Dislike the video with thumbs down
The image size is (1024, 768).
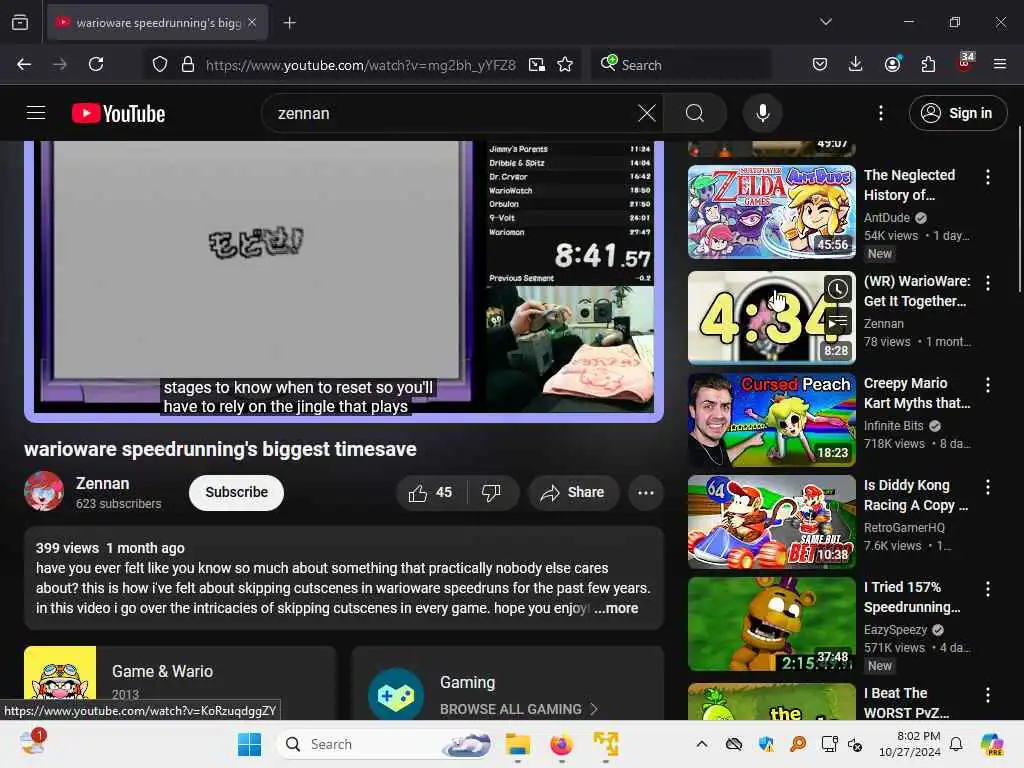(492, 492)
